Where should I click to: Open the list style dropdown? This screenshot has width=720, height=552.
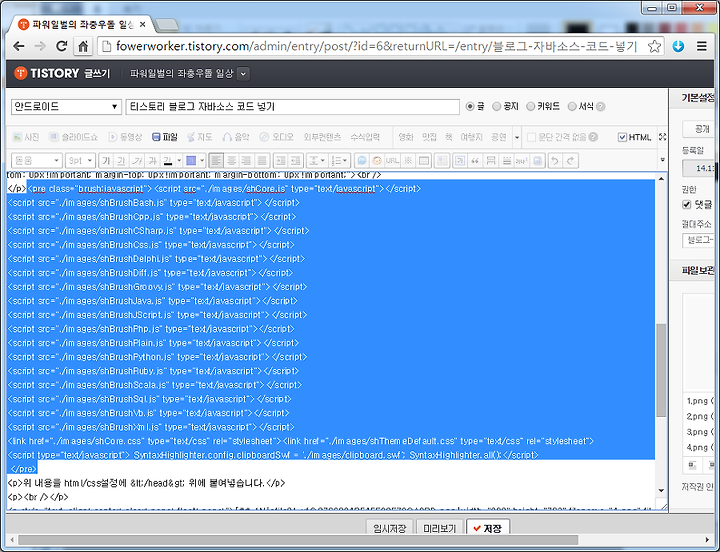point(340,161)
